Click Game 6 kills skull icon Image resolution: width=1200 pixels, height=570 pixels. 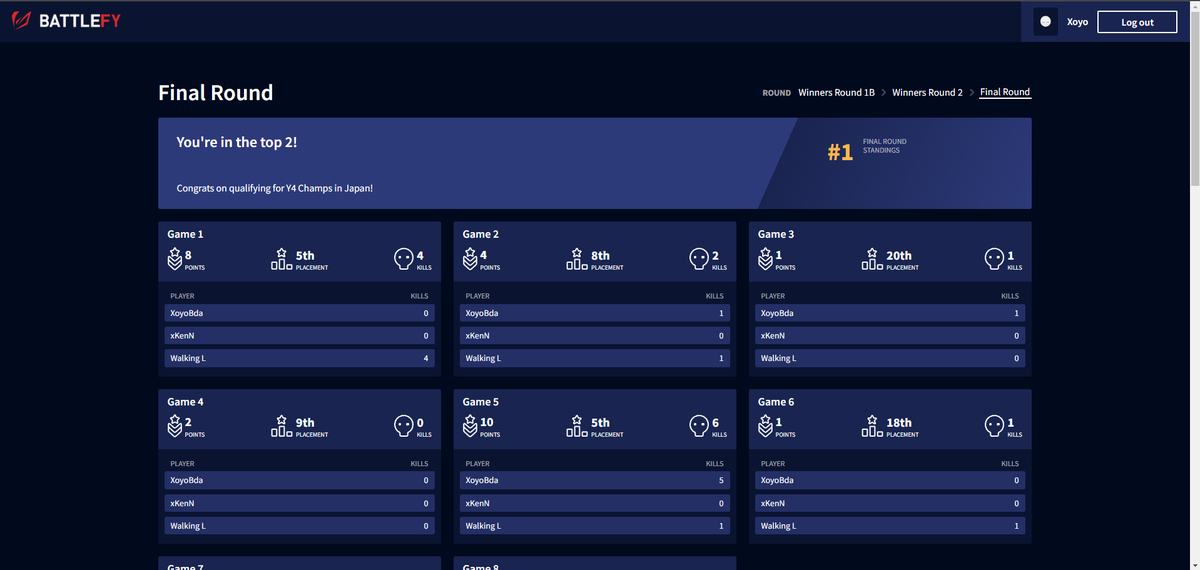[x=994, y=427]
